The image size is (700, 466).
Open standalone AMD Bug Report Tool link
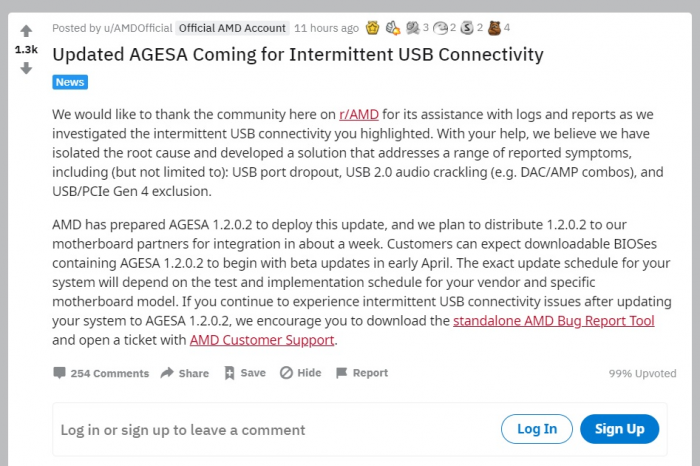point(554,321)
